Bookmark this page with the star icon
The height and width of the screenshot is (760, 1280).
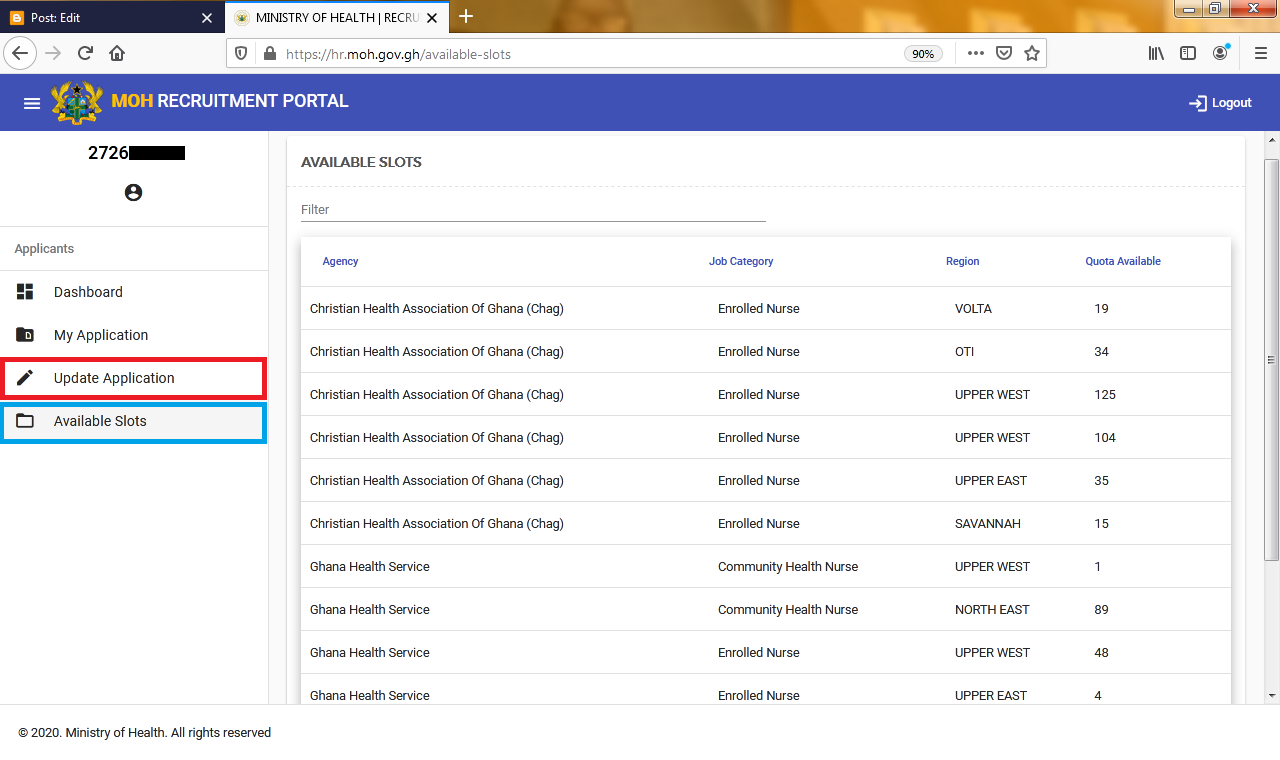(x=1032, y=53)
